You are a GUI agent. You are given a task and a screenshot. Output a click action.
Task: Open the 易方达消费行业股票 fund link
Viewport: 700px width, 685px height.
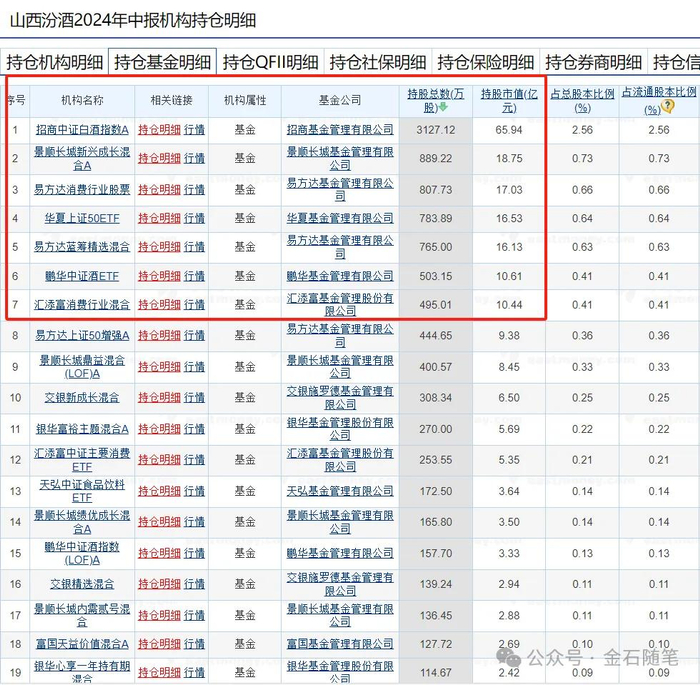tap(82, 190)
